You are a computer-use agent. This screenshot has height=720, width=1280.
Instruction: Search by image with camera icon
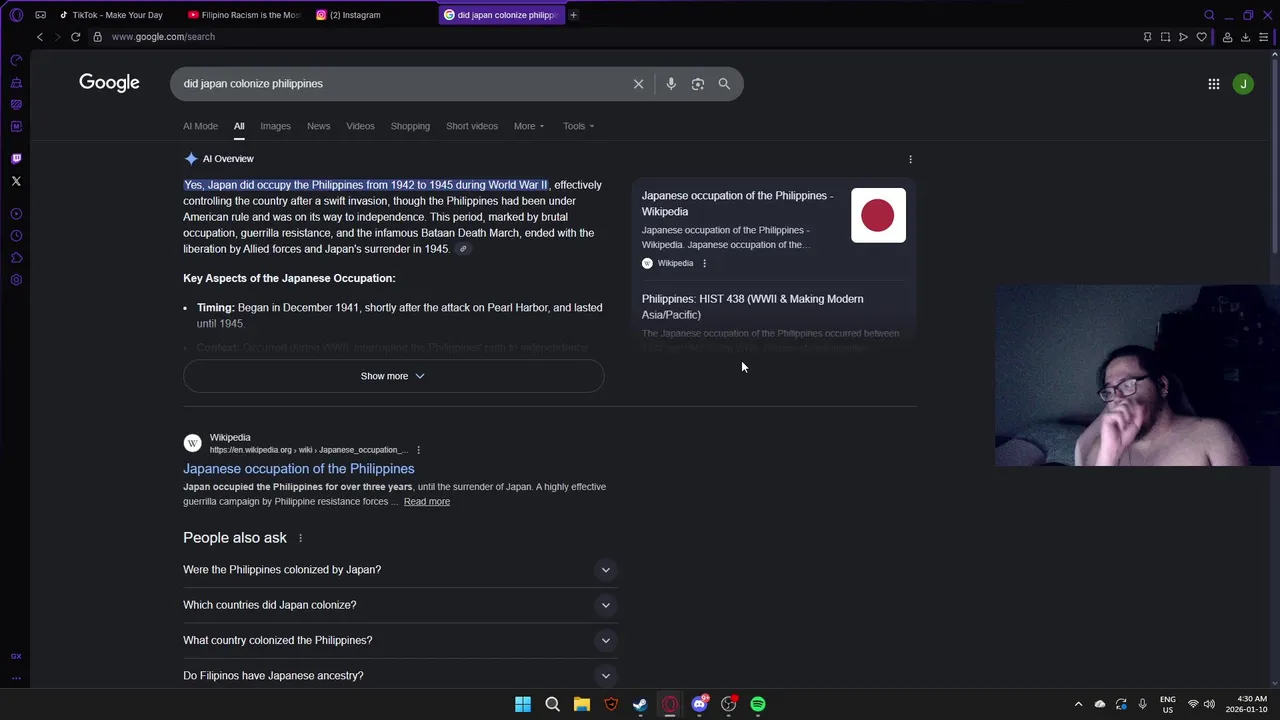[698, 84]
